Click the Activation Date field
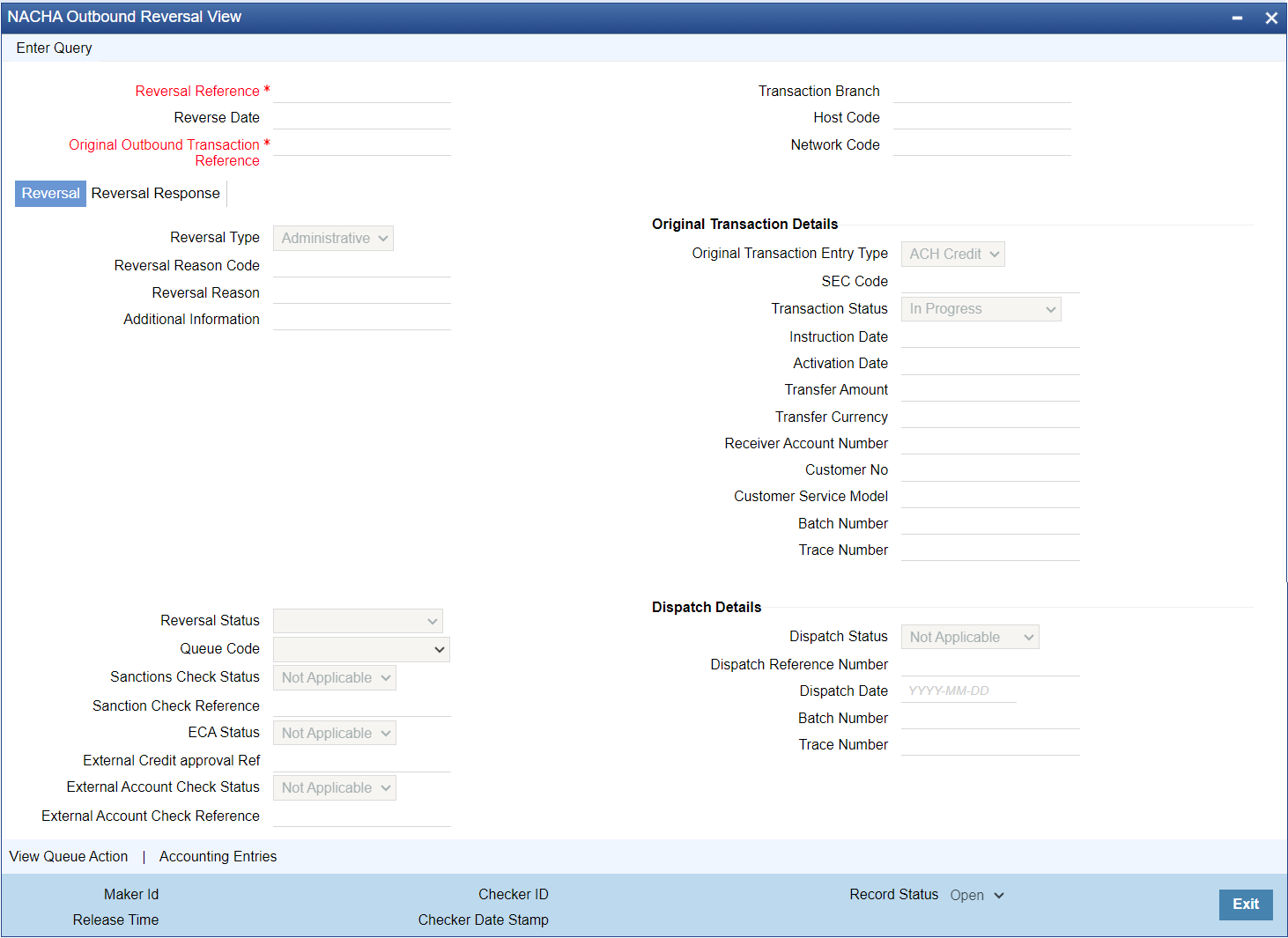 990,364
